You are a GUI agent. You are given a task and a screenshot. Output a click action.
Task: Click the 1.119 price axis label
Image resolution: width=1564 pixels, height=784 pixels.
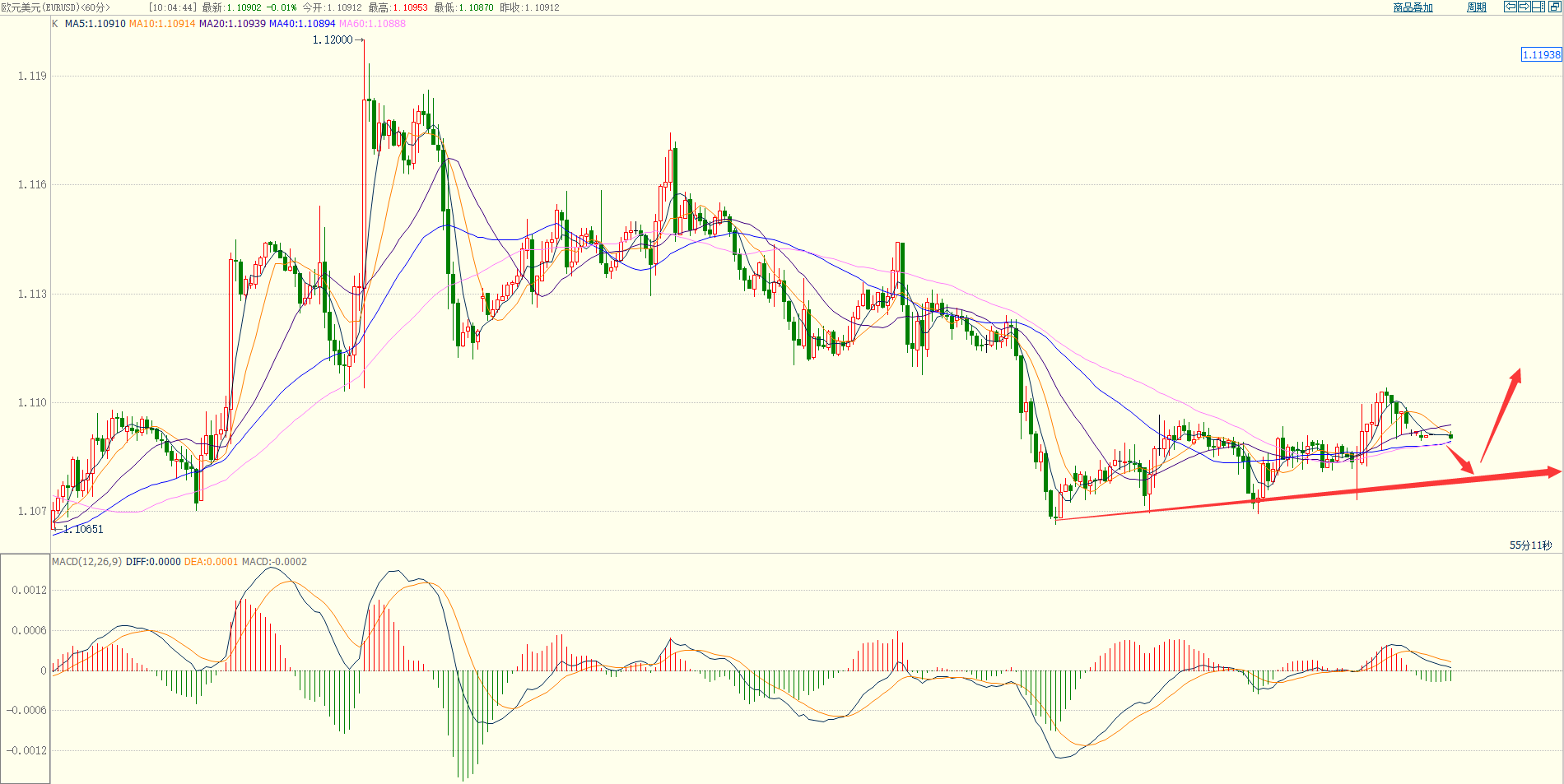tap(32, 76)
